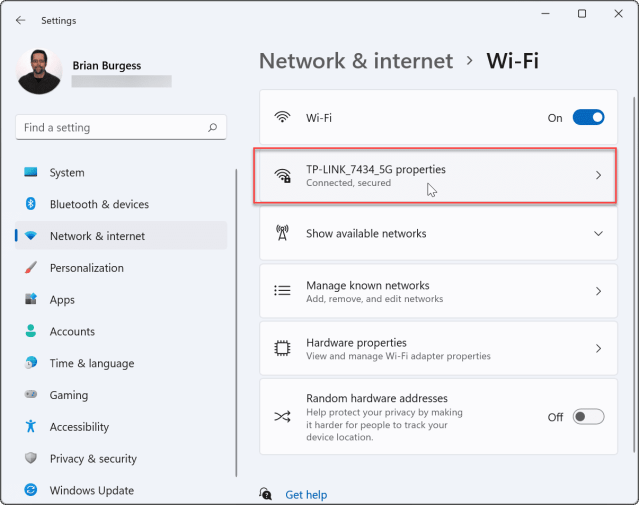Click the Personalization paintbrush icon

click(x=31, y=268)
